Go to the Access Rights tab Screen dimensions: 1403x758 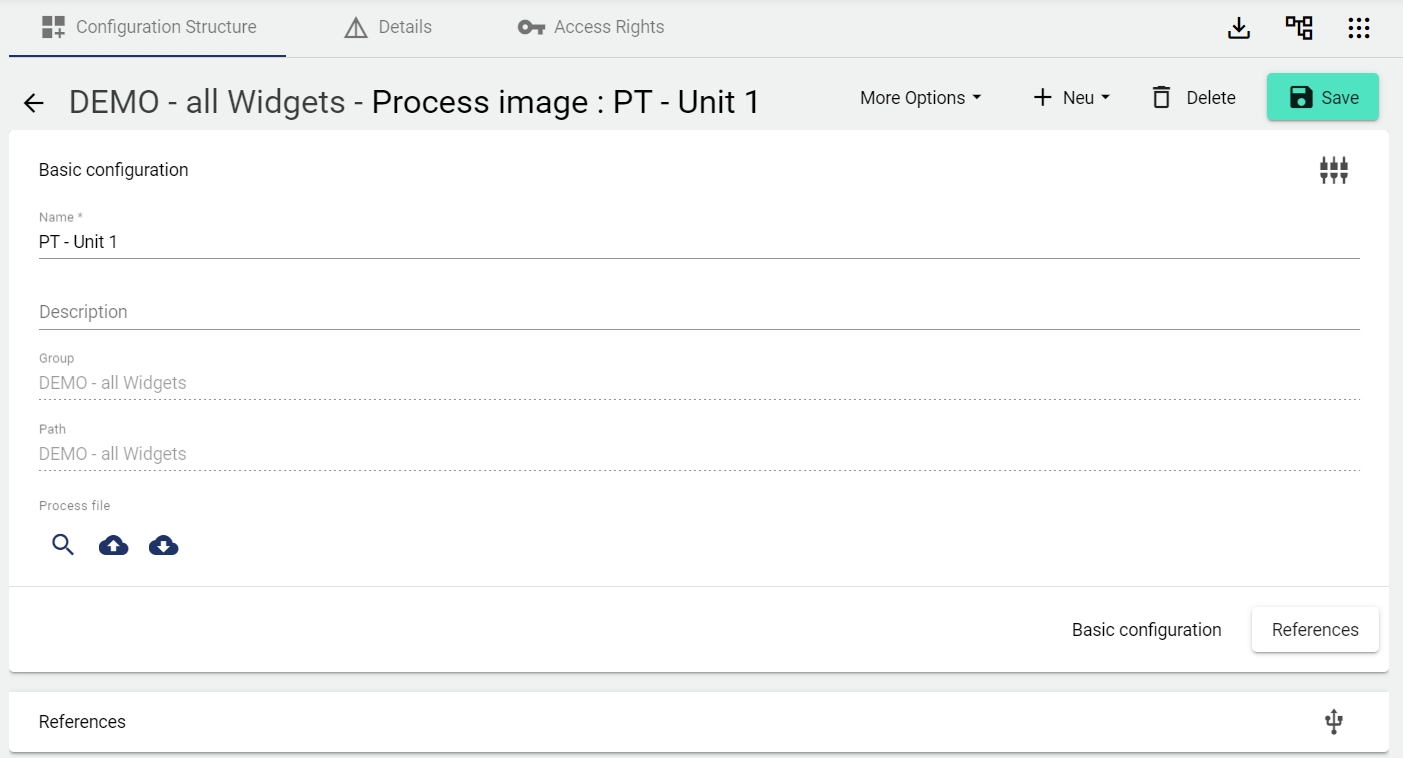click(x=591, y=27)
